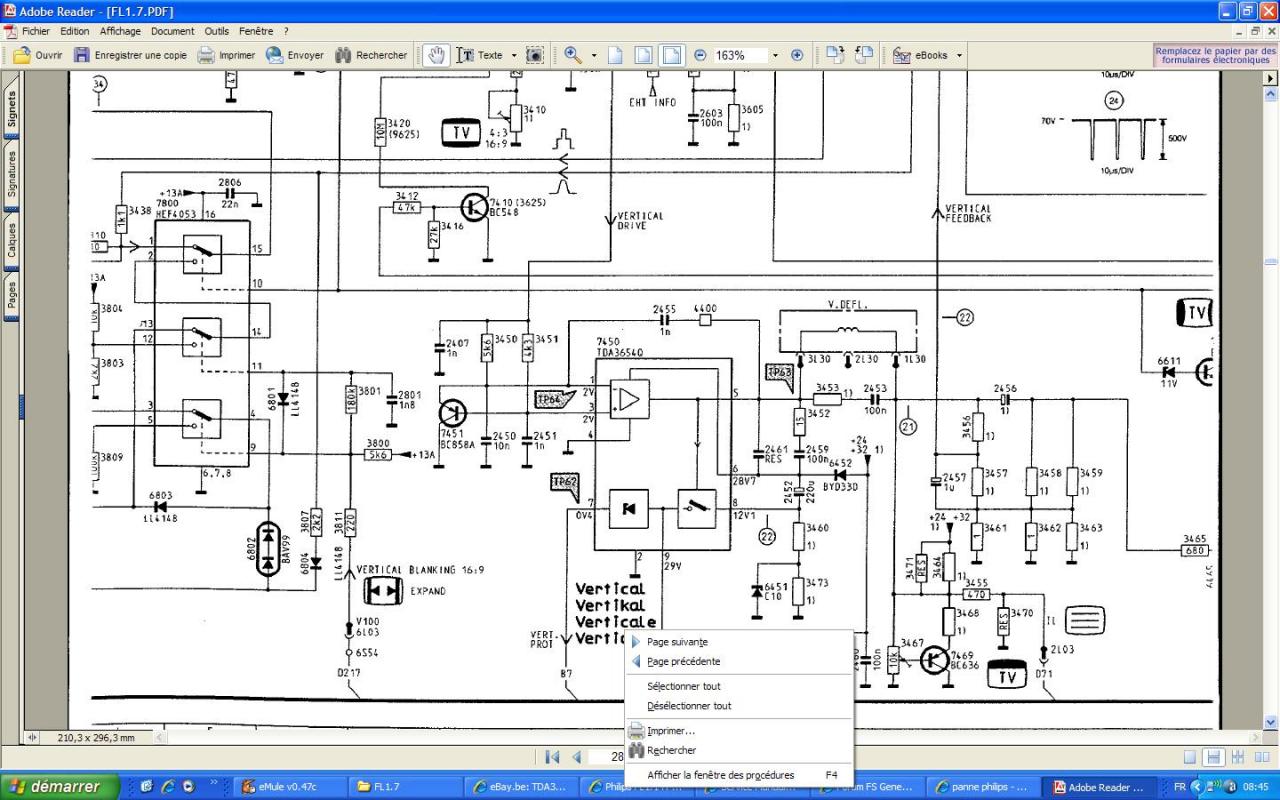Click the zoom in plus button

(797, 55)
